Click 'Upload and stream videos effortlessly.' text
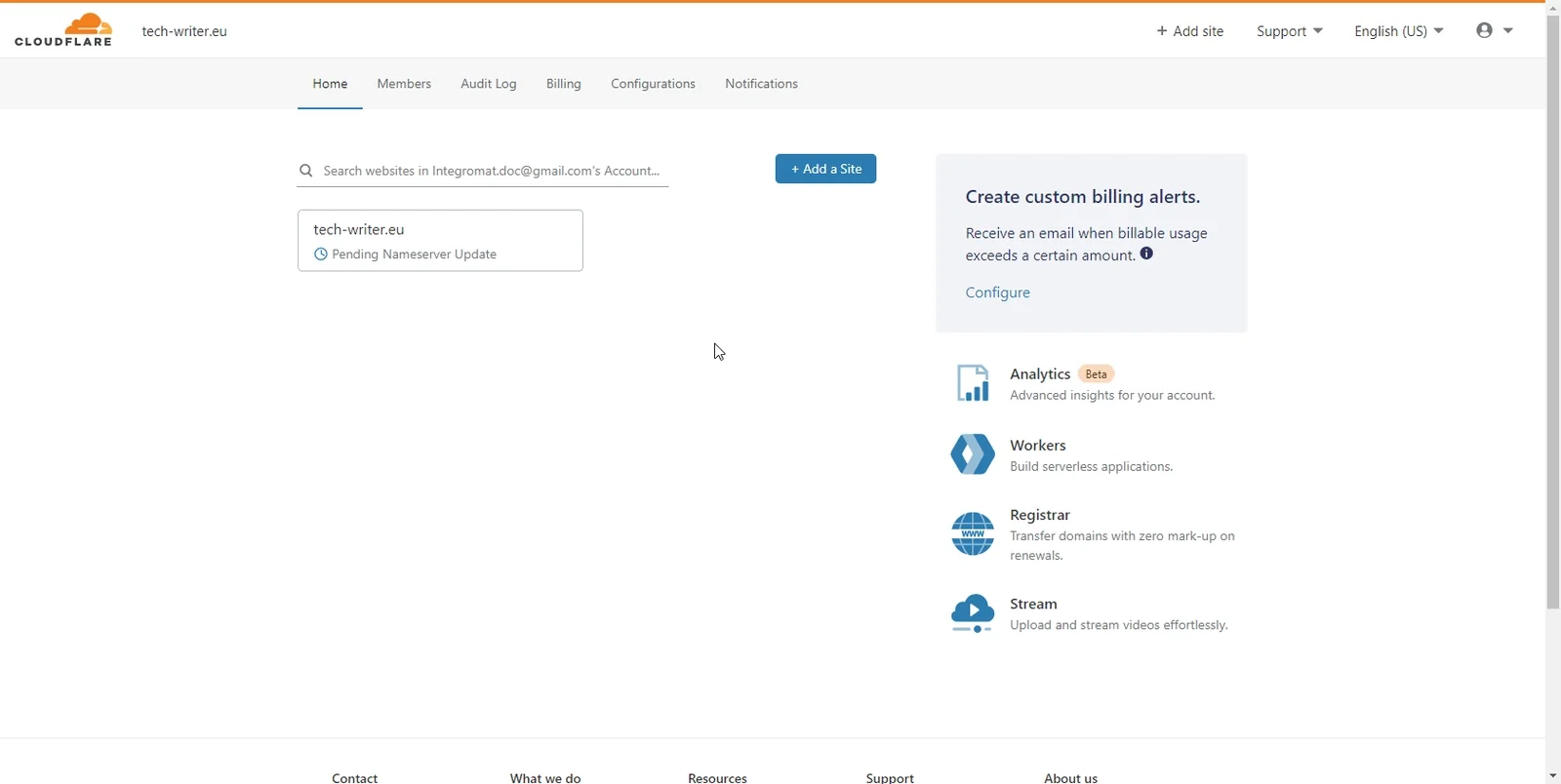 (x=1118, y=625)
